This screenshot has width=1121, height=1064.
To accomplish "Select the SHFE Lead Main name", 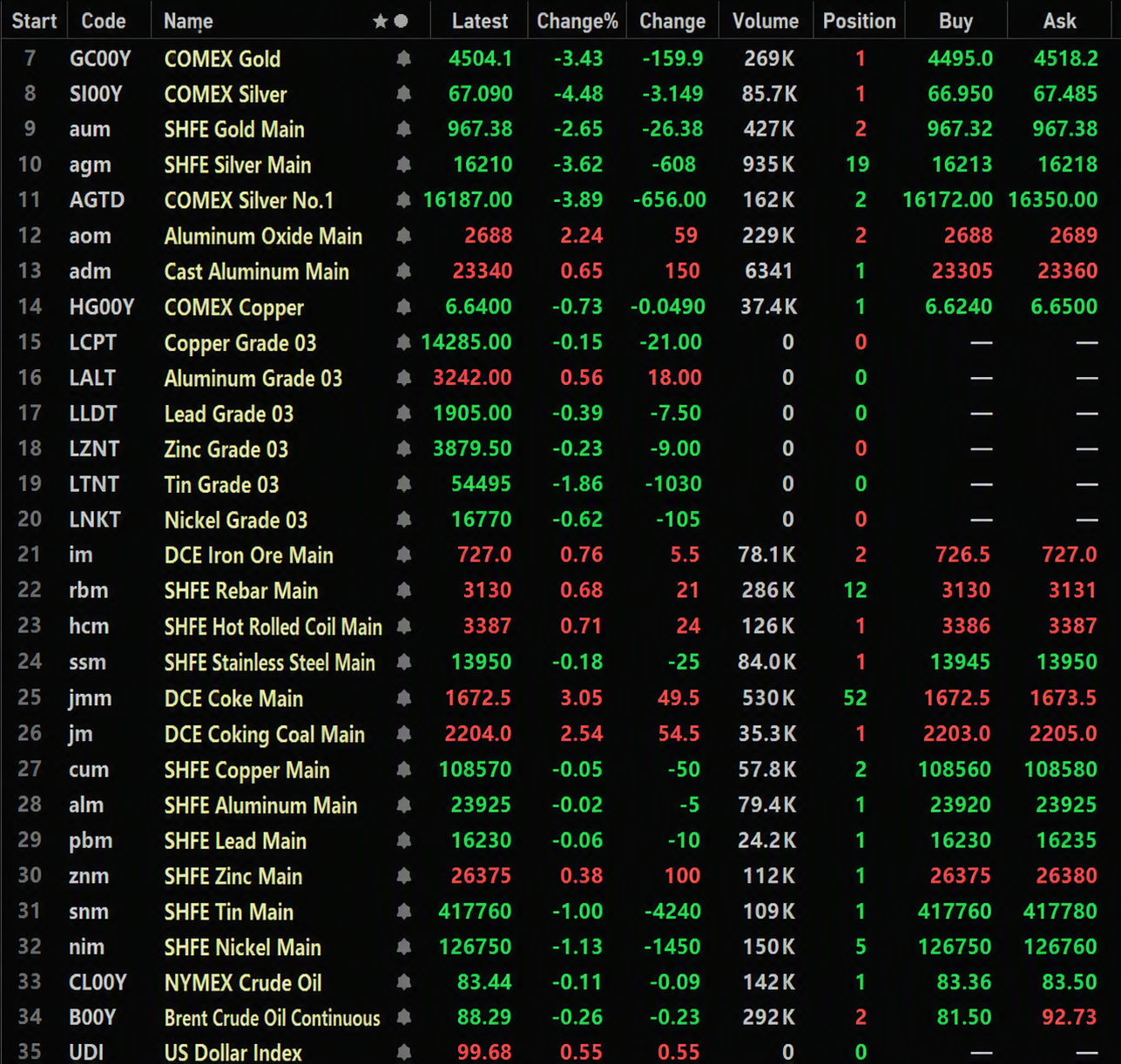I will point(235,841).
